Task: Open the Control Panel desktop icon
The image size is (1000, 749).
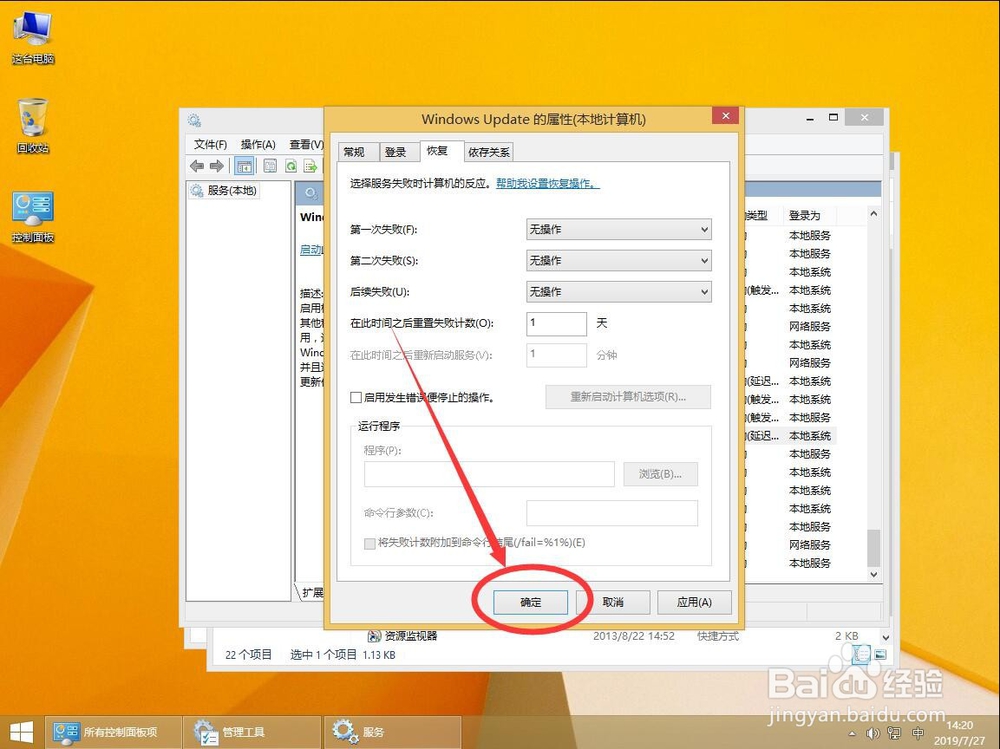Action: (33, 217)
